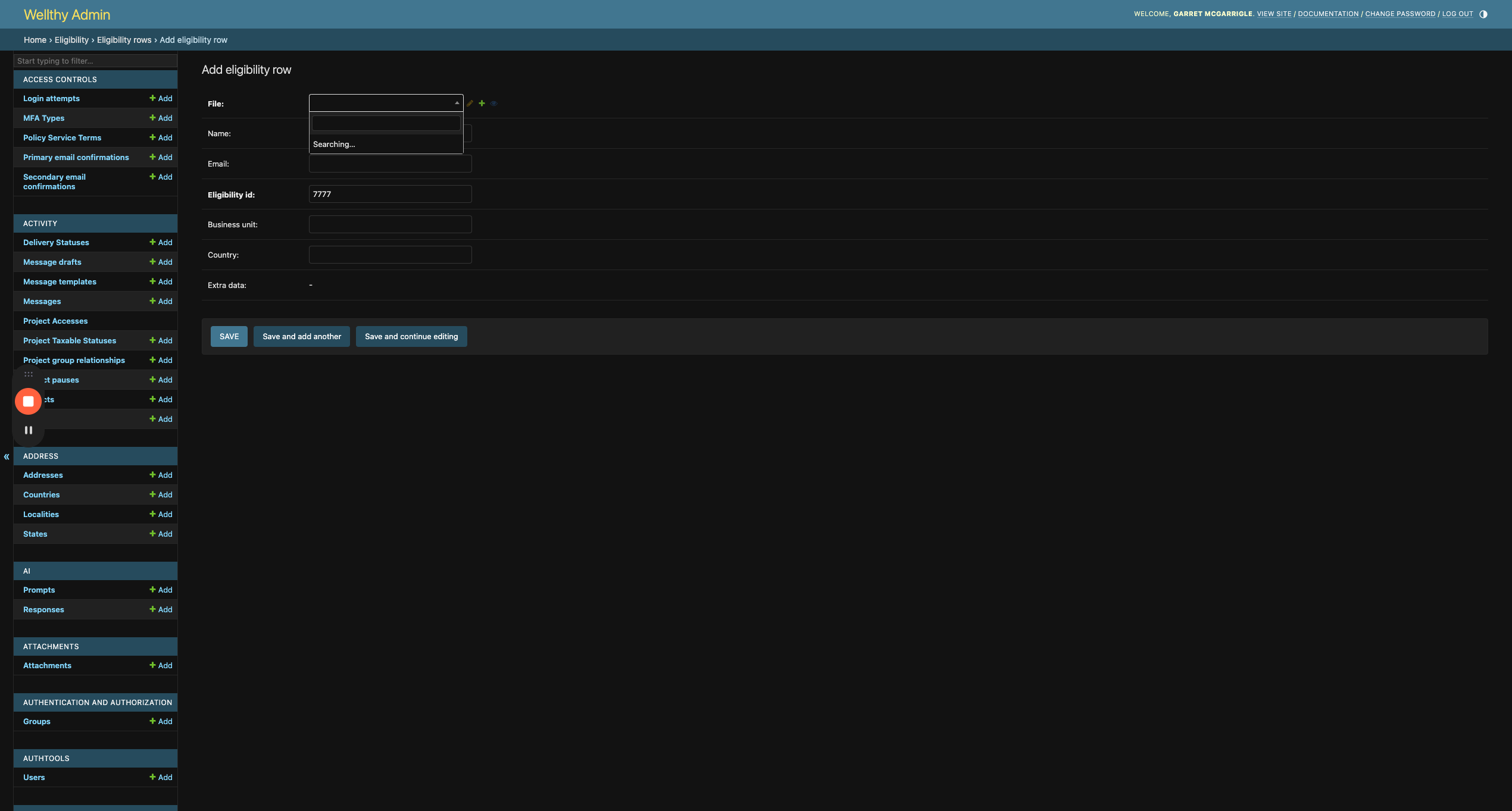Click the green plus to add another file
1512x811 pixels.
[482, 104]
